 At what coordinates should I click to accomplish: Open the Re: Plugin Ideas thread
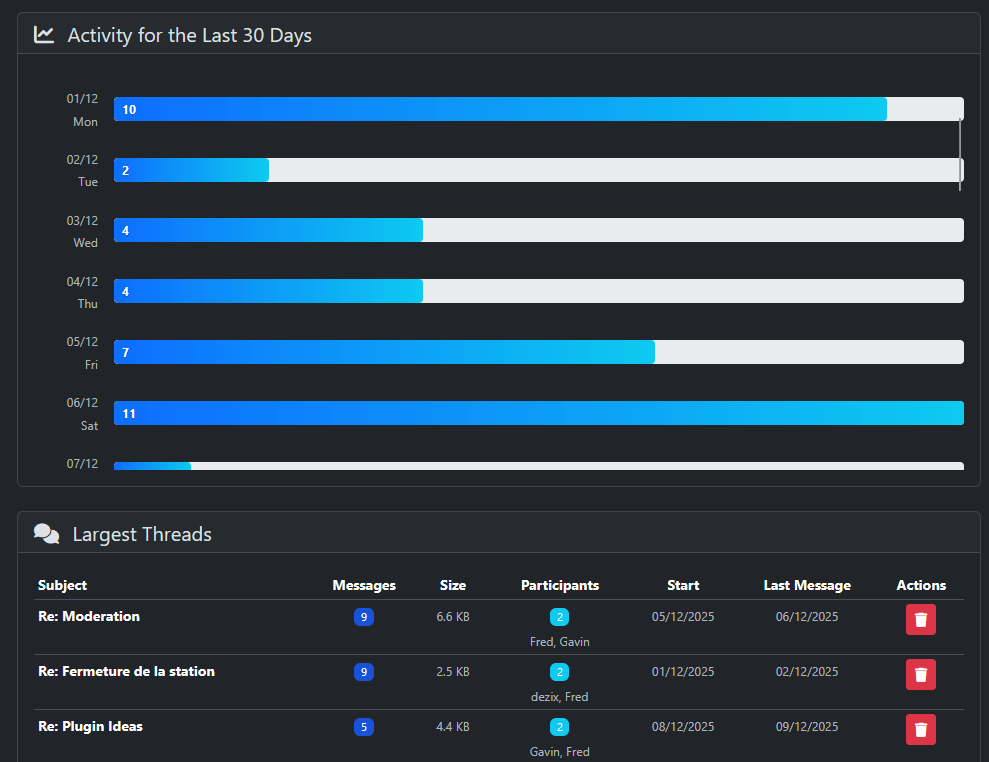pyautogui.click(x=90, y=726)
